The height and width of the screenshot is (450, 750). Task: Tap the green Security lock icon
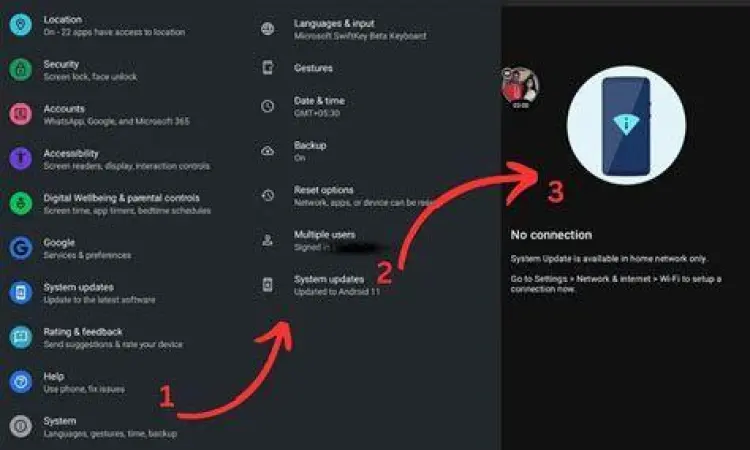[x=21, y=69]
